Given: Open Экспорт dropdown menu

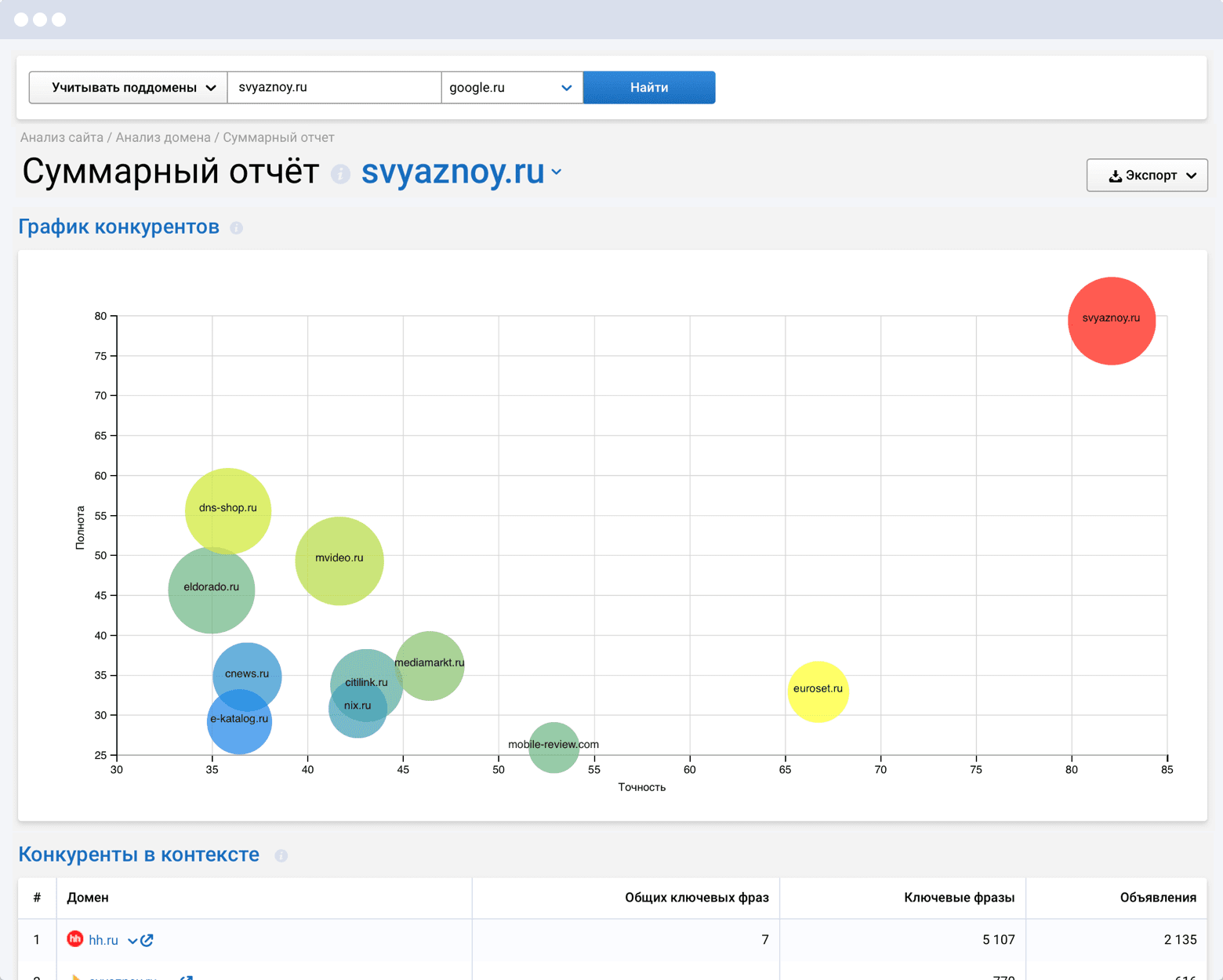Looking at the screenshot, I should click(x=1147, y=175).
